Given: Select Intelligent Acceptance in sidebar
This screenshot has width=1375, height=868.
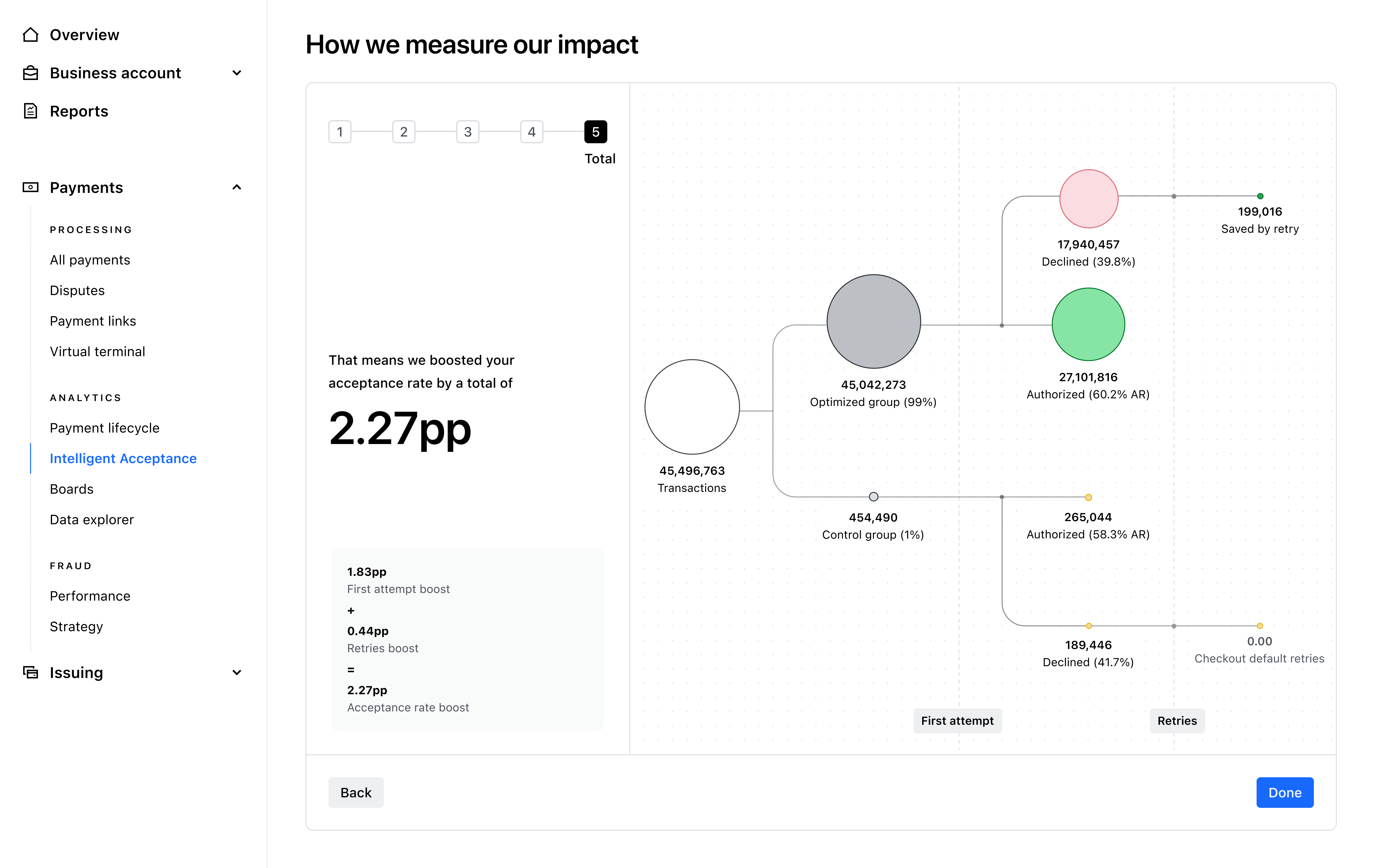Looking at the screenshot, I should click(x=123, y=459).
